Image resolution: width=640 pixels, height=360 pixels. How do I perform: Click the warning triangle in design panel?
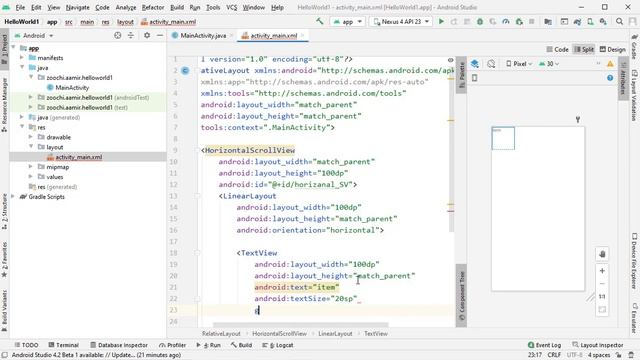[610, 64]
